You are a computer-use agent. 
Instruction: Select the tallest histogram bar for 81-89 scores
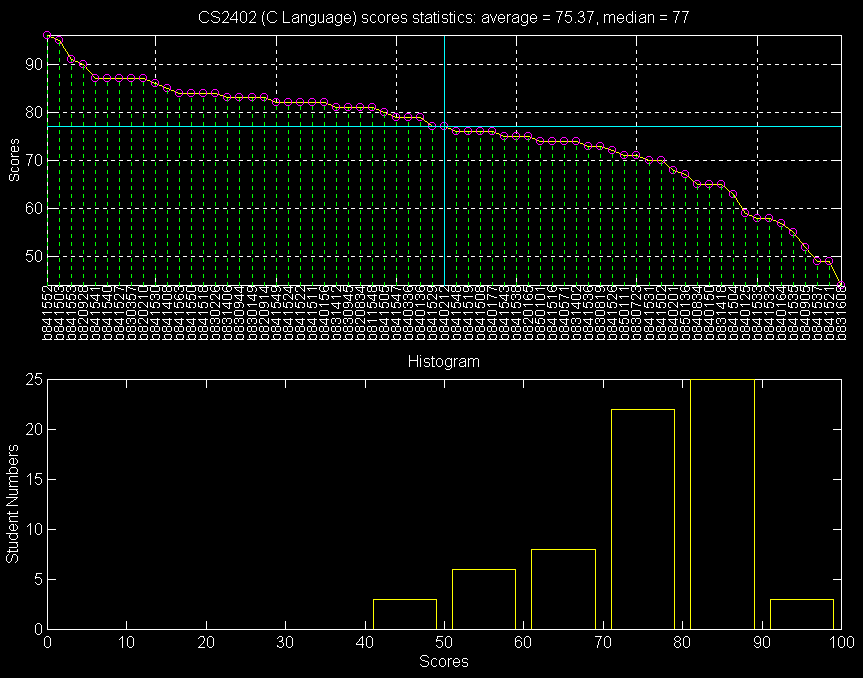click(x=722, y=500)
